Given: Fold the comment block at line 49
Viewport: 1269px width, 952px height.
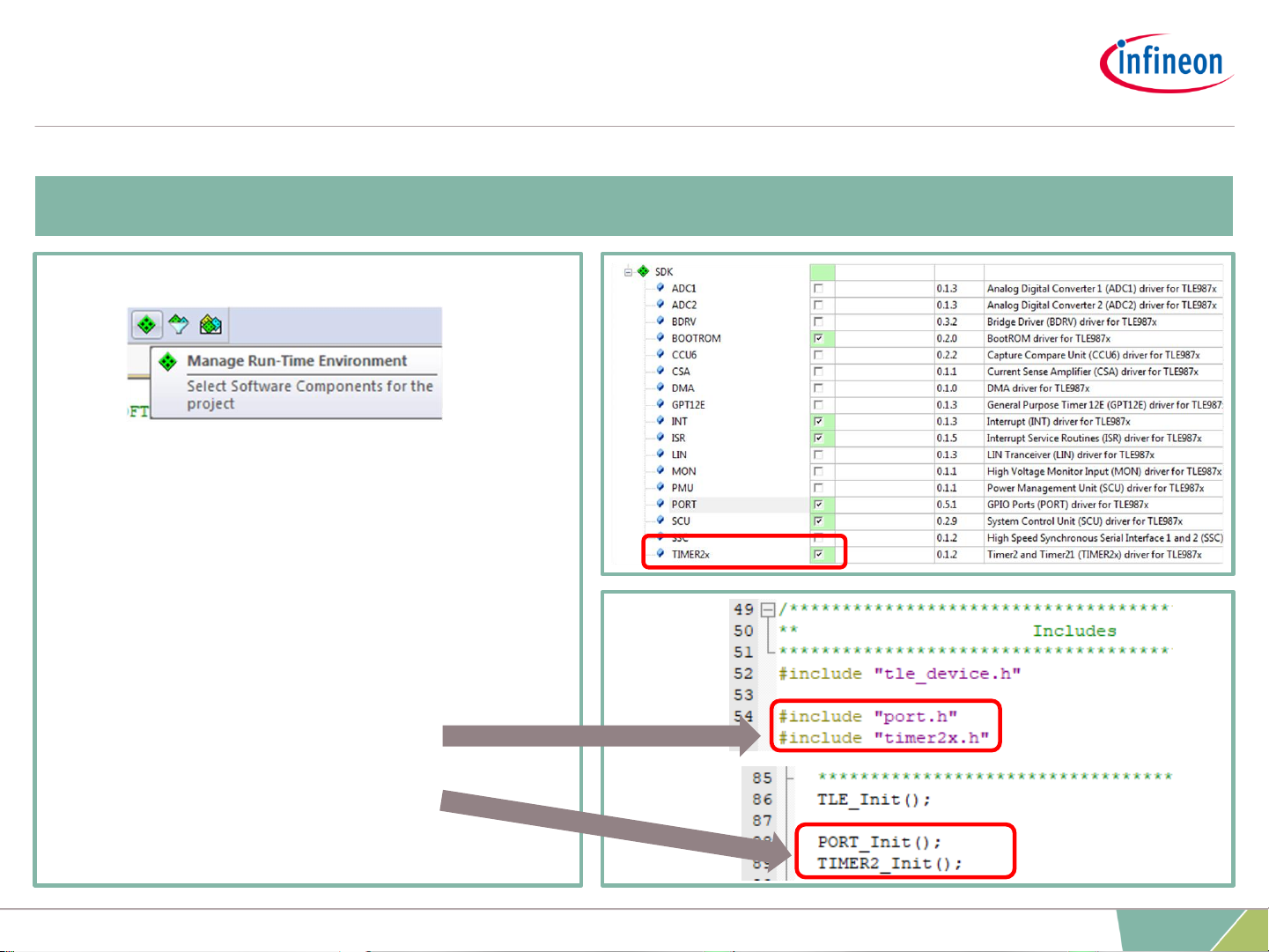Looking at the screenshot, I should [x=768, y=609].
